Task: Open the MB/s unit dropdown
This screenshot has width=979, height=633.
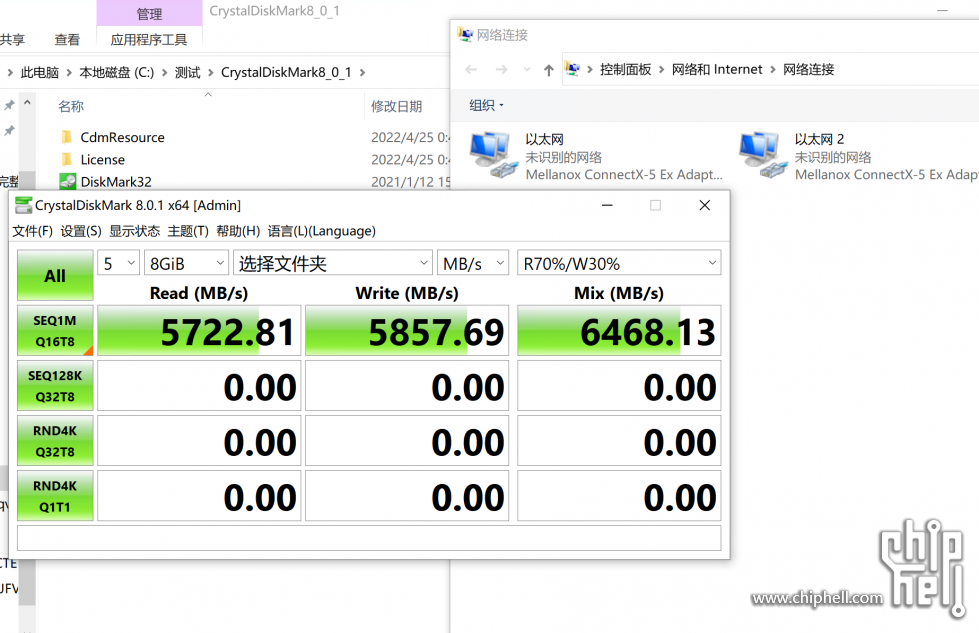Action: click(x=473, y=263)
